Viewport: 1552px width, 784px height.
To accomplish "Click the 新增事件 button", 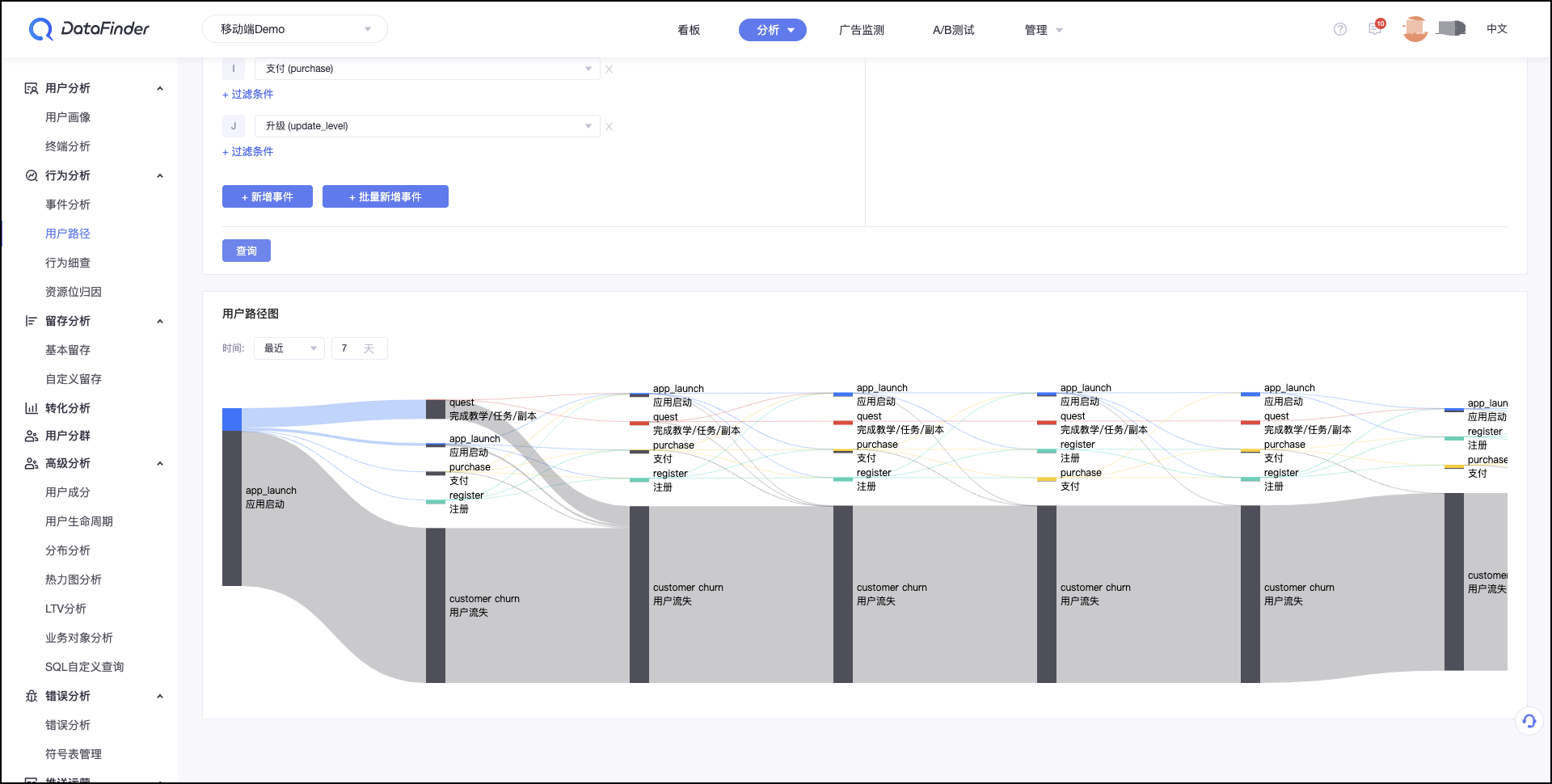I will click(268, 196).
